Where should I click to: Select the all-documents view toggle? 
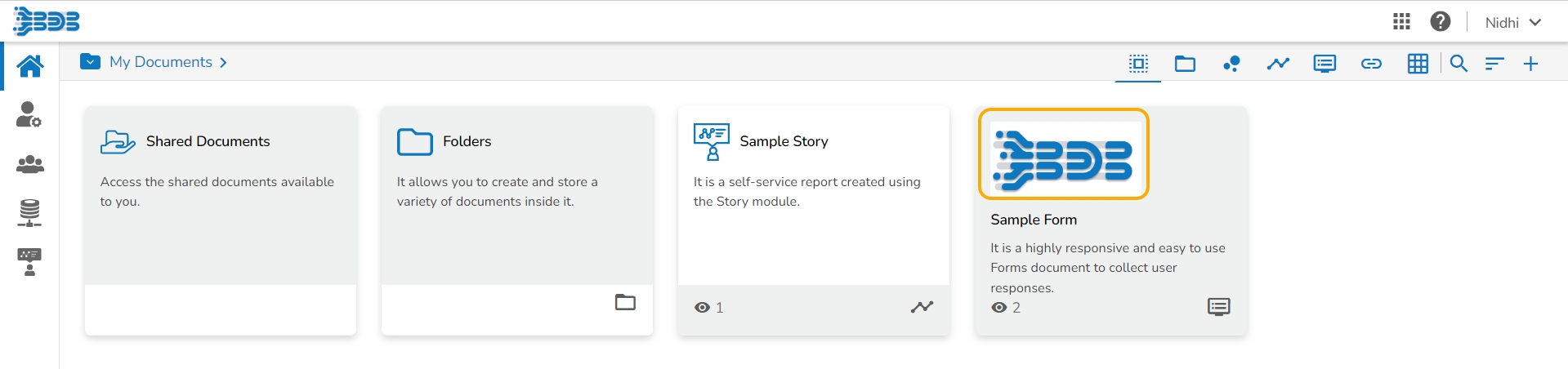coord(1138,64)
